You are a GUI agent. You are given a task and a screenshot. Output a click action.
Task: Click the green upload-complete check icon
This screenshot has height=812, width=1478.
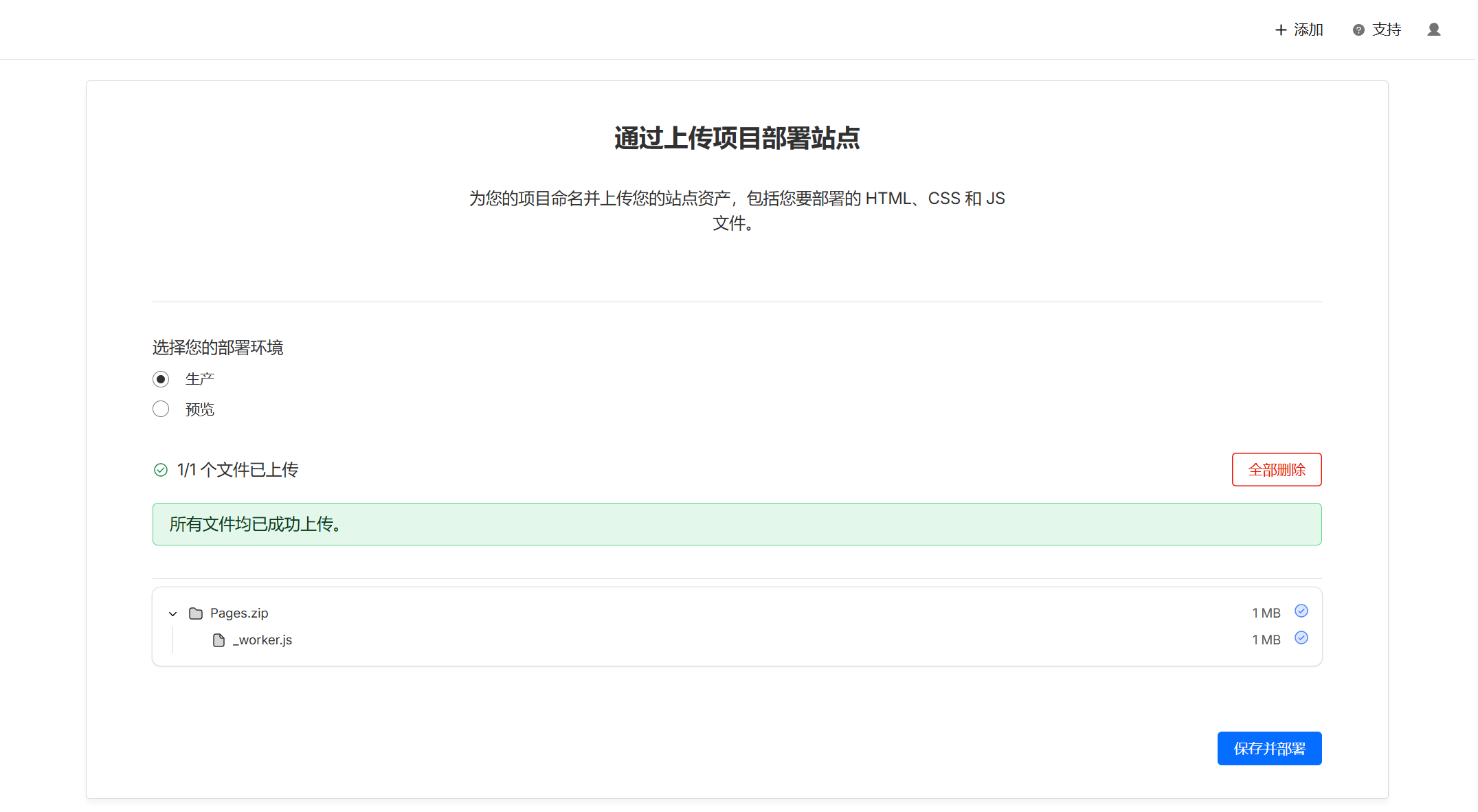click(x=161, y=470)
